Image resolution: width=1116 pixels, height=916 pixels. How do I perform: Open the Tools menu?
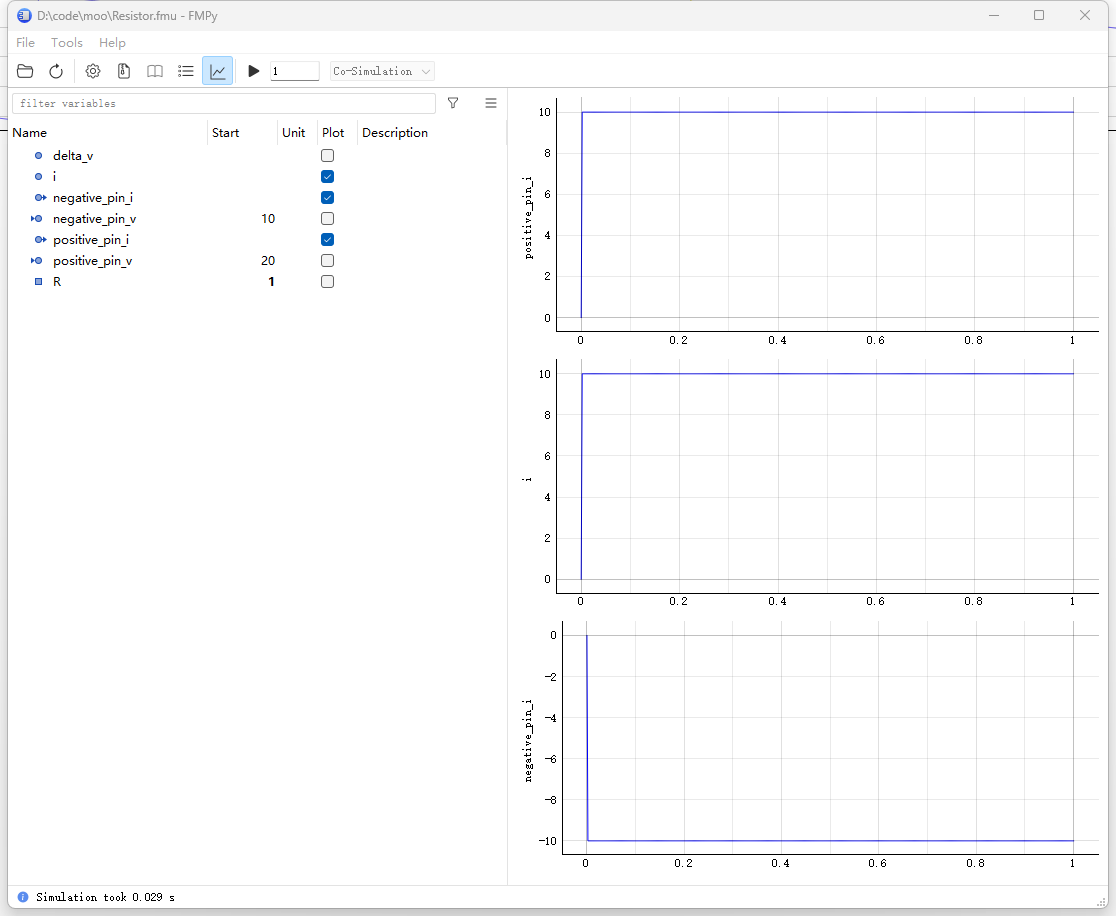tap(67, 43)
